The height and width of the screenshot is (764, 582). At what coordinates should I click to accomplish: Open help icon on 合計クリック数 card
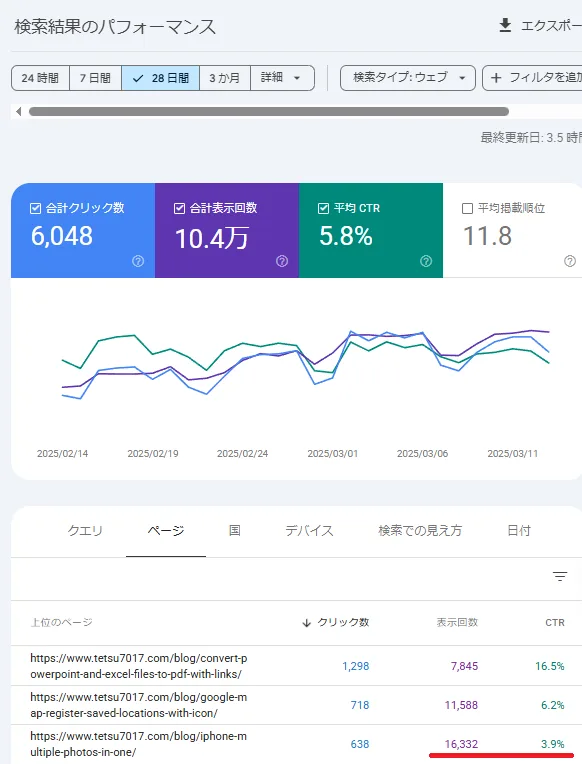click(138, 262)
